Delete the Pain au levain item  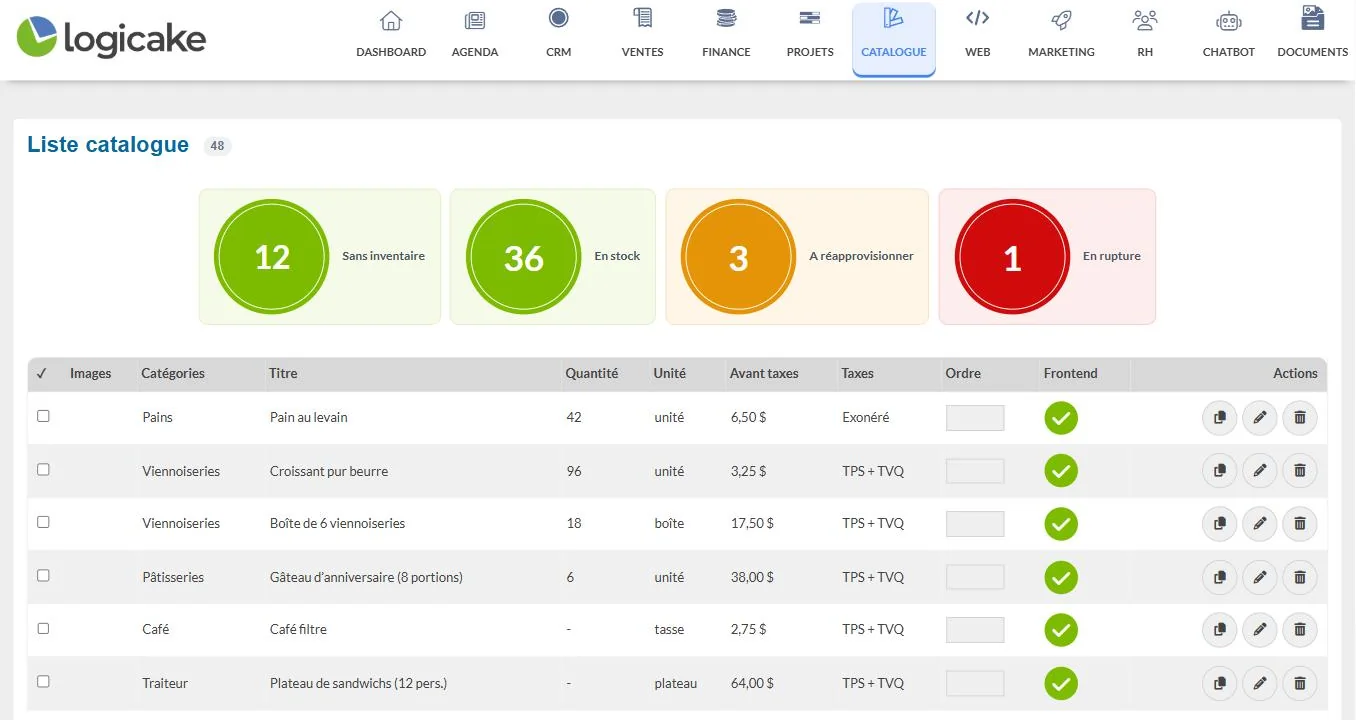[x=1300, y=418]
